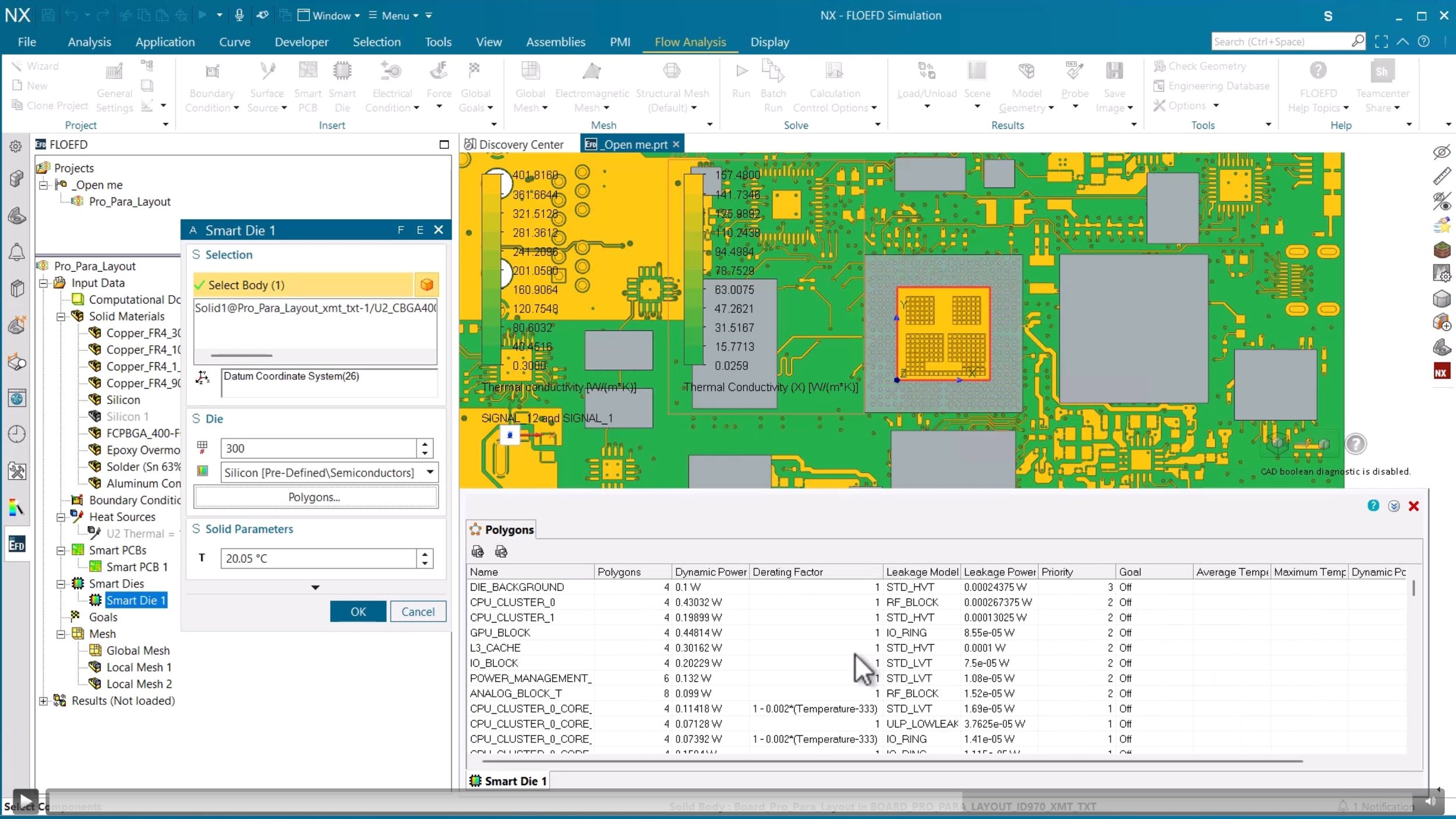The height and width of the screenshot is (819, 1456).
Task: Maximize the FLOEFD navigator panel
Action: 444,144
